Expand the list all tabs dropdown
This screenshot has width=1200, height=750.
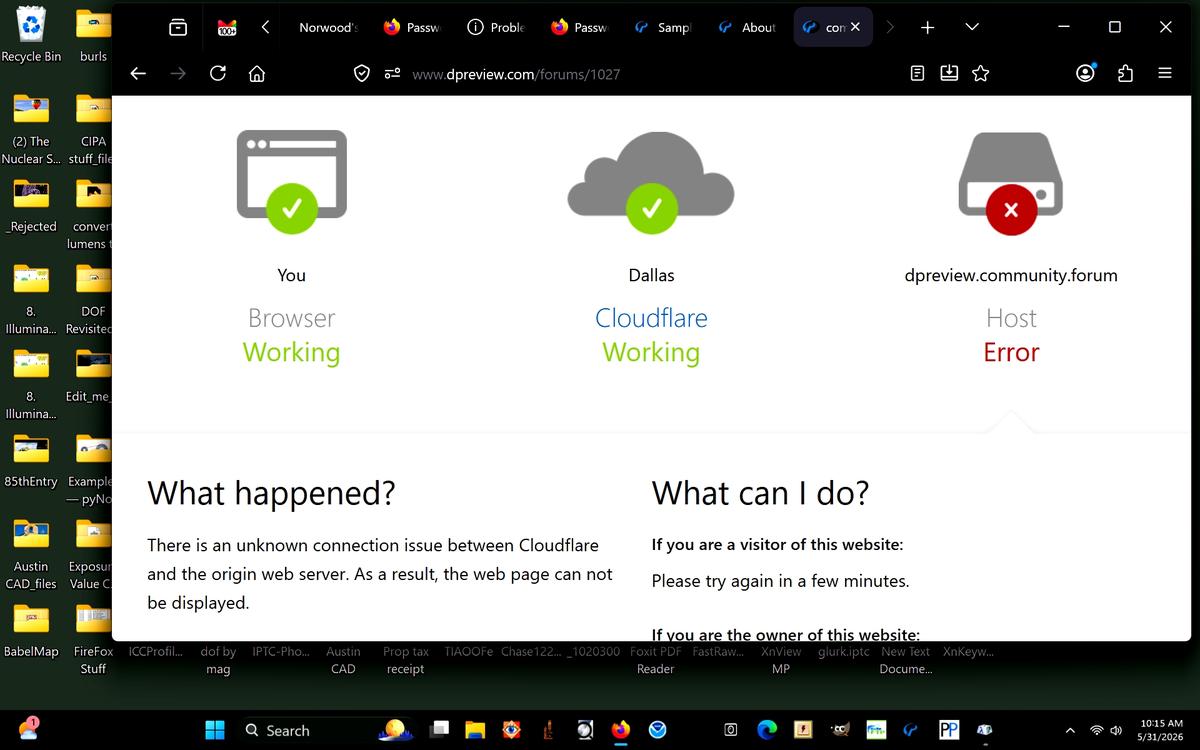972,27
